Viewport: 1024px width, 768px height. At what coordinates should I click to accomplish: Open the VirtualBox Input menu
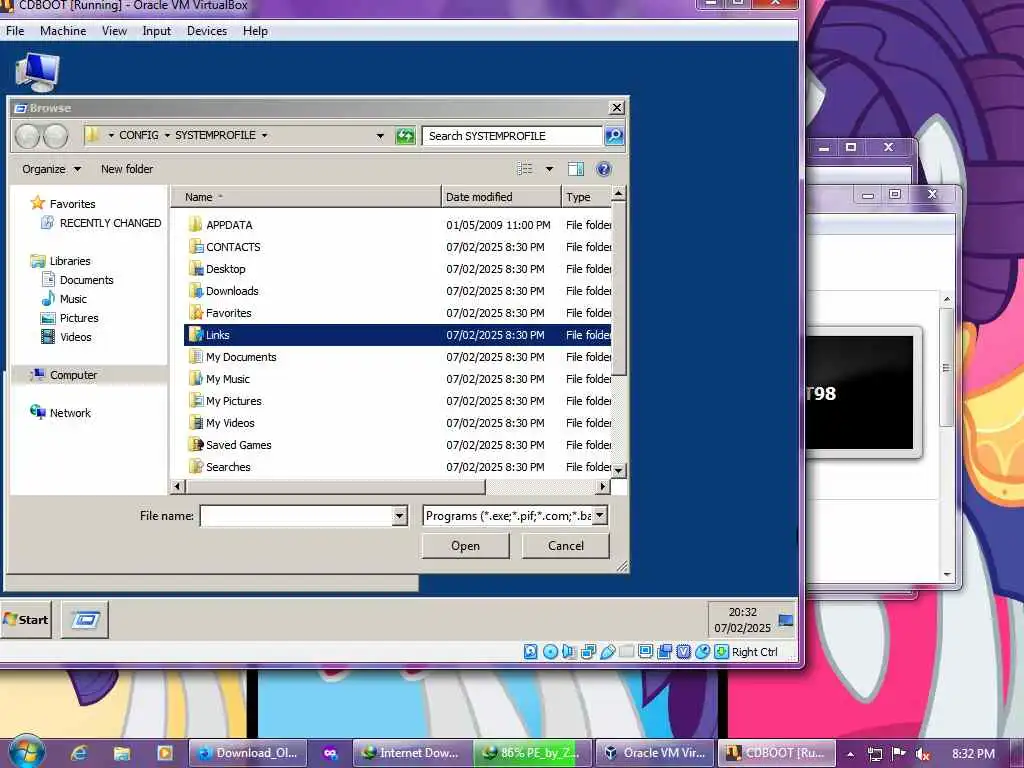(x=157, y=31)
